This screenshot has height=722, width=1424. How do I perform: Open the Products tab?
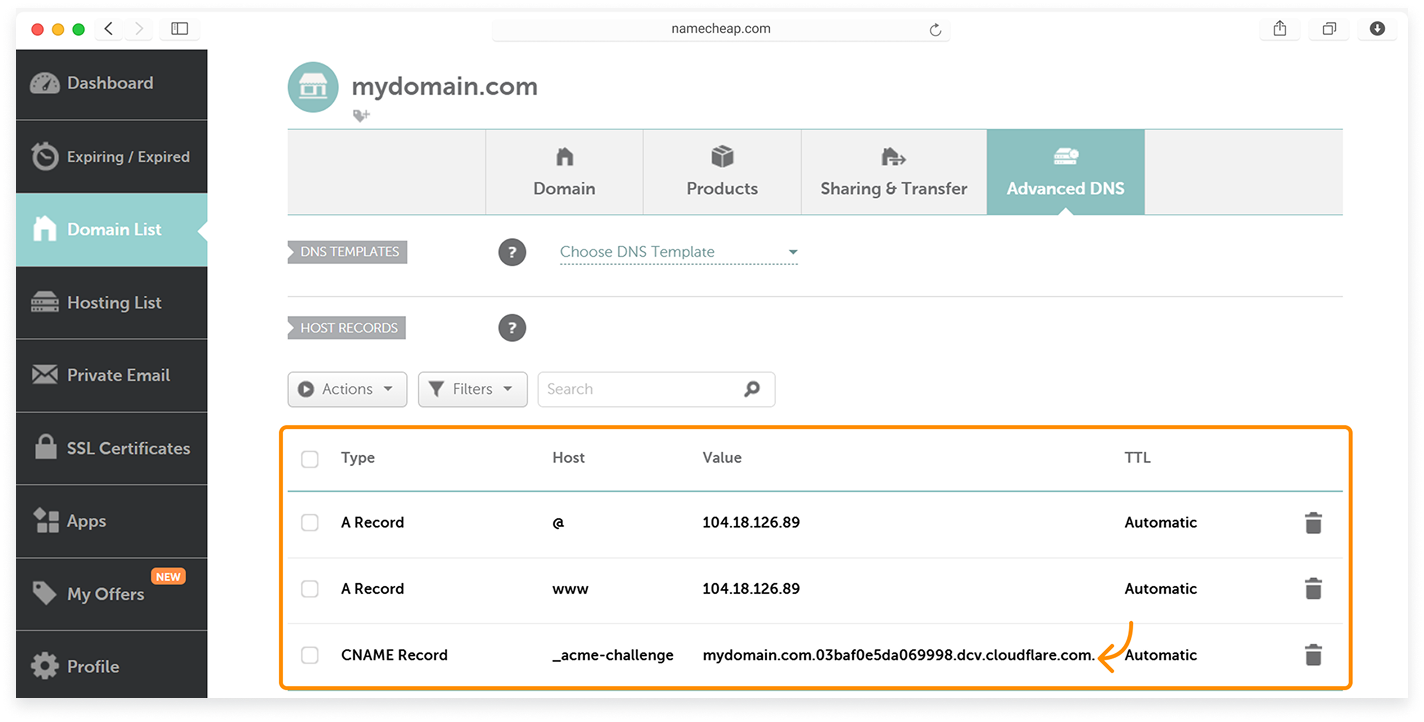click(722, 172)
